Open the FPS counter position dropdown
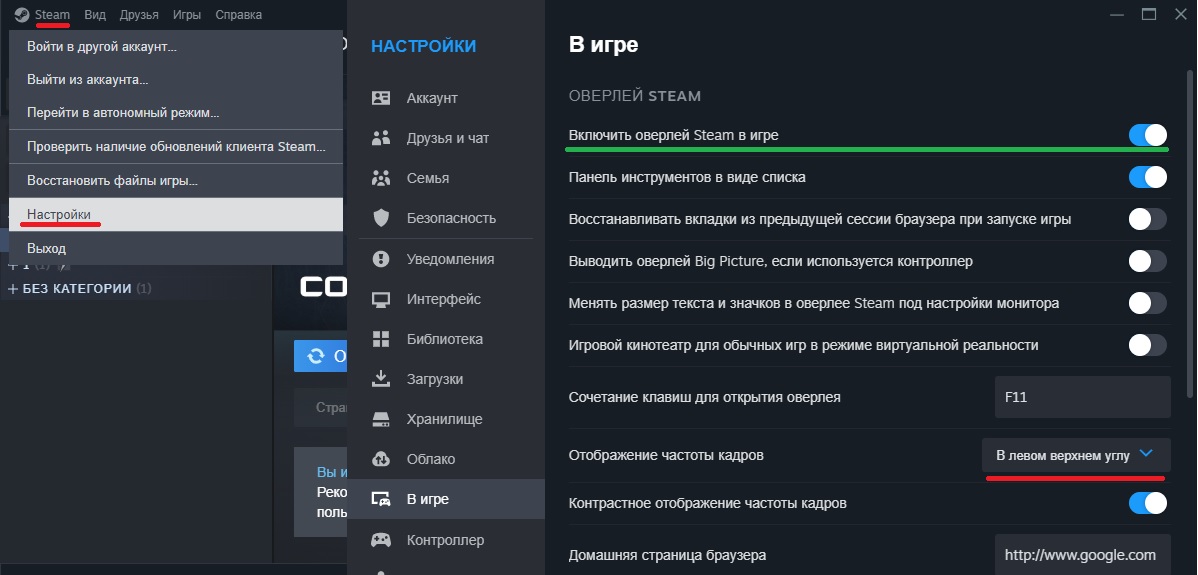The width and height of the screenshot is (1198, 575). pos(1076,455)
